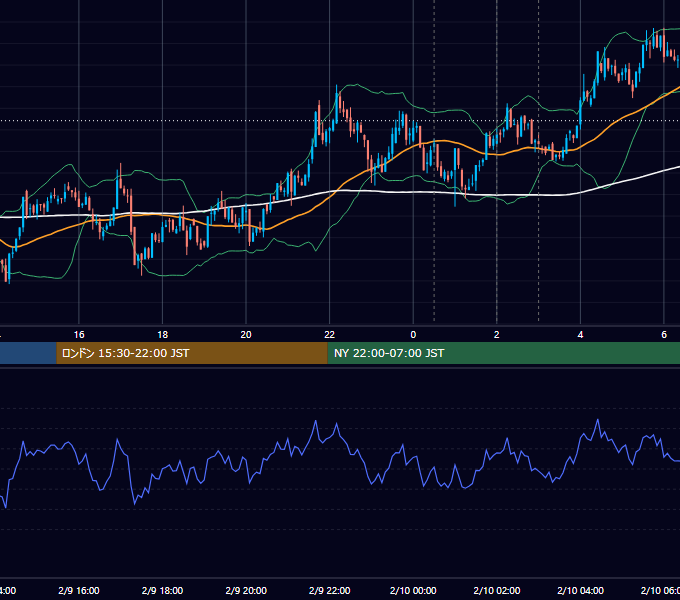
Task: Click the 16 hour label on price chart axis
Action: pyautogui.click(x=79, y=335)
